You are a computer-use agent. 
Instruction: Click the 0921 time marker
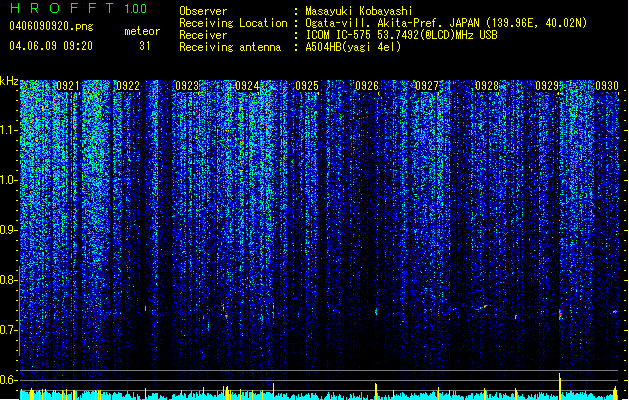(x=68, y=86)
